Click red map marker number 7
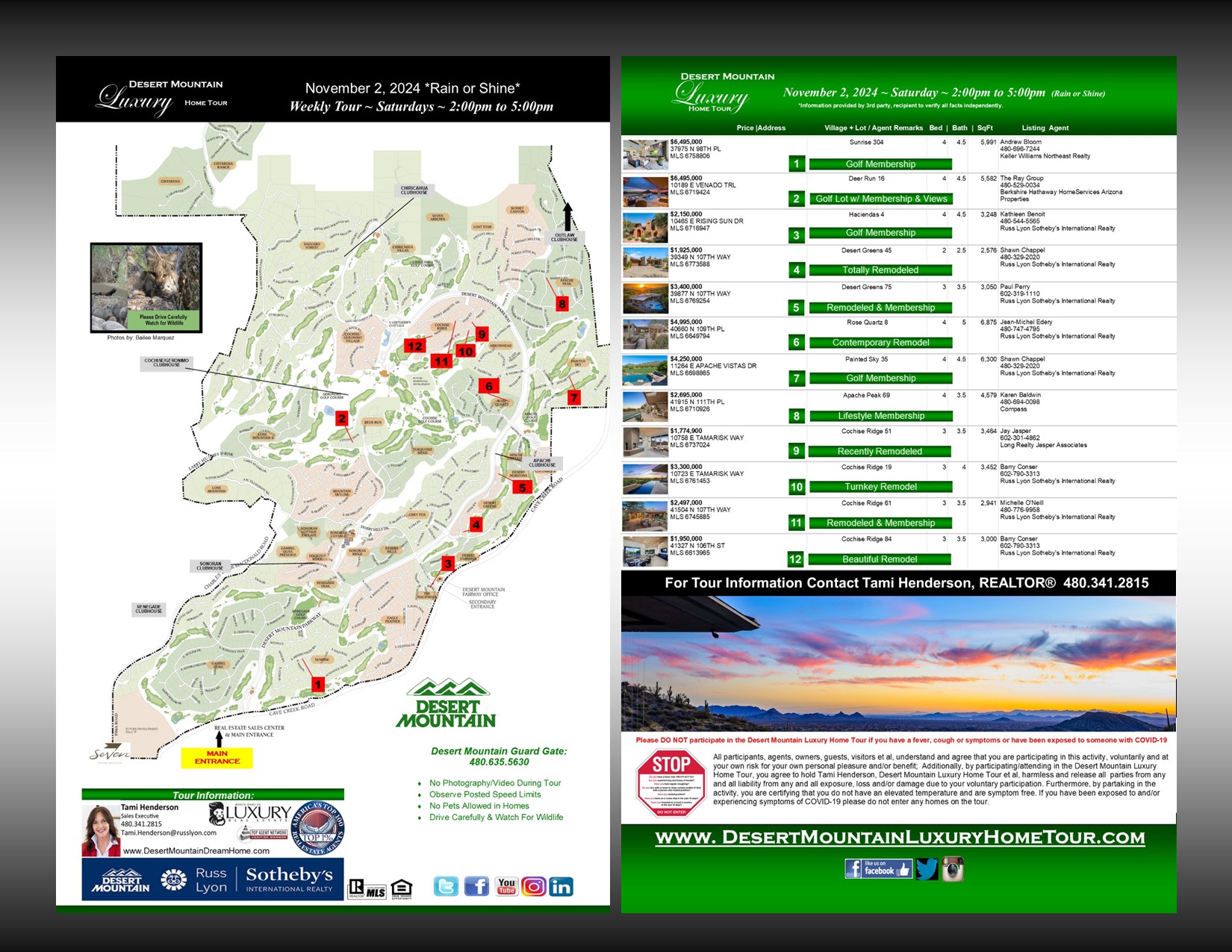Viewport: 1232px width, 952px height. 573,398
